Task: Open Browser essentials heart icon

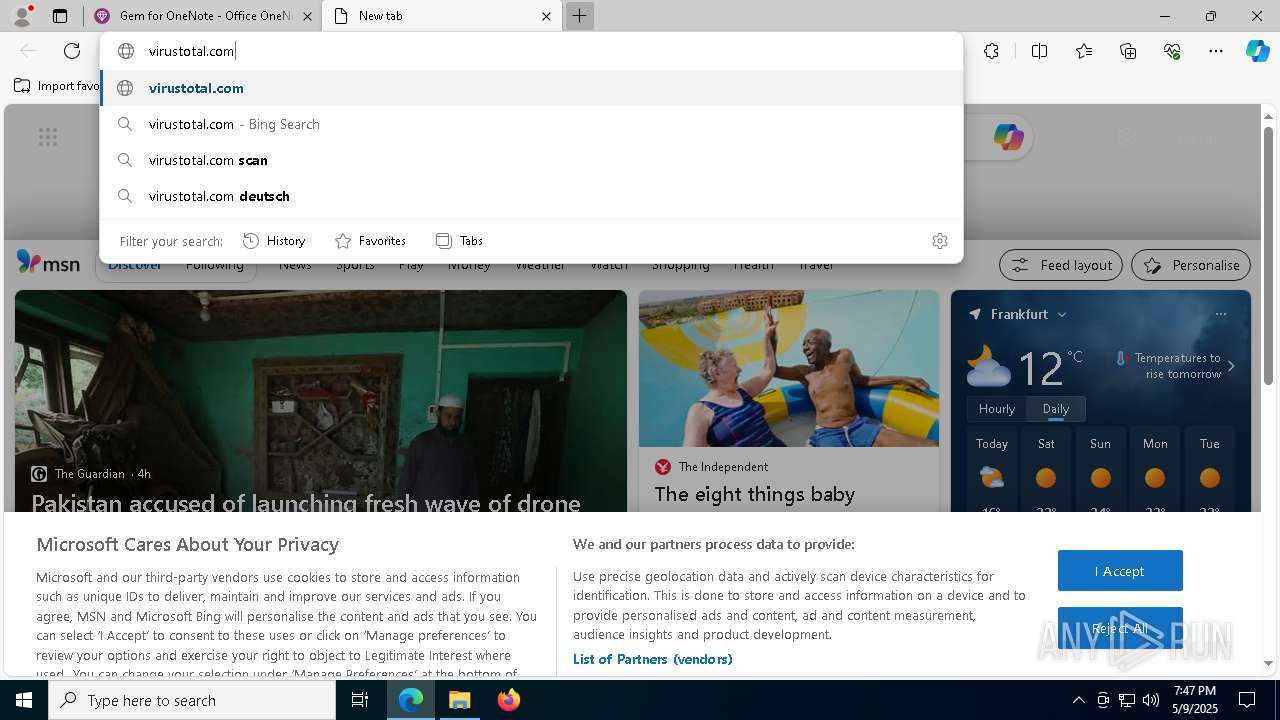Action: pyautogui.click(x=1172, y=51)
